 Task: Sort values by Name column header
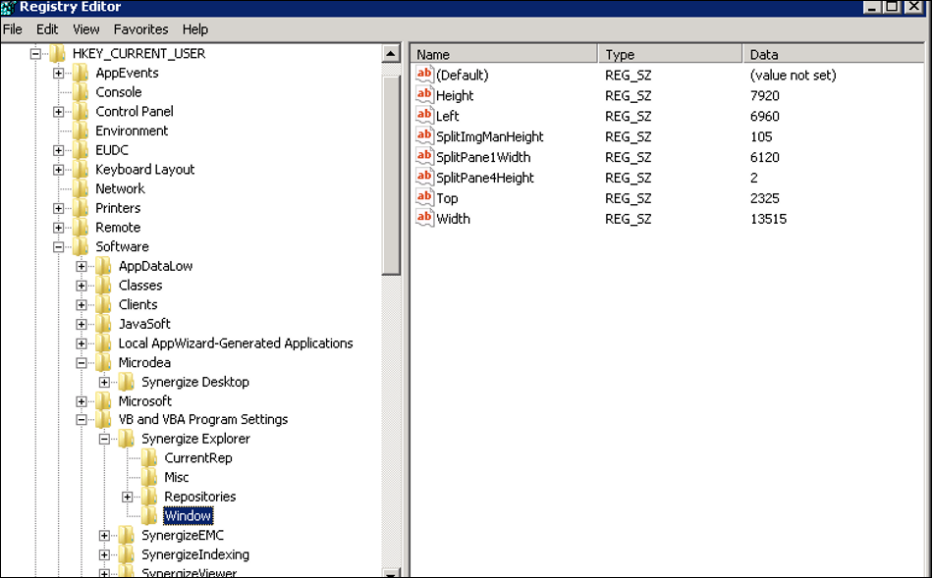[x=504, y=54]
